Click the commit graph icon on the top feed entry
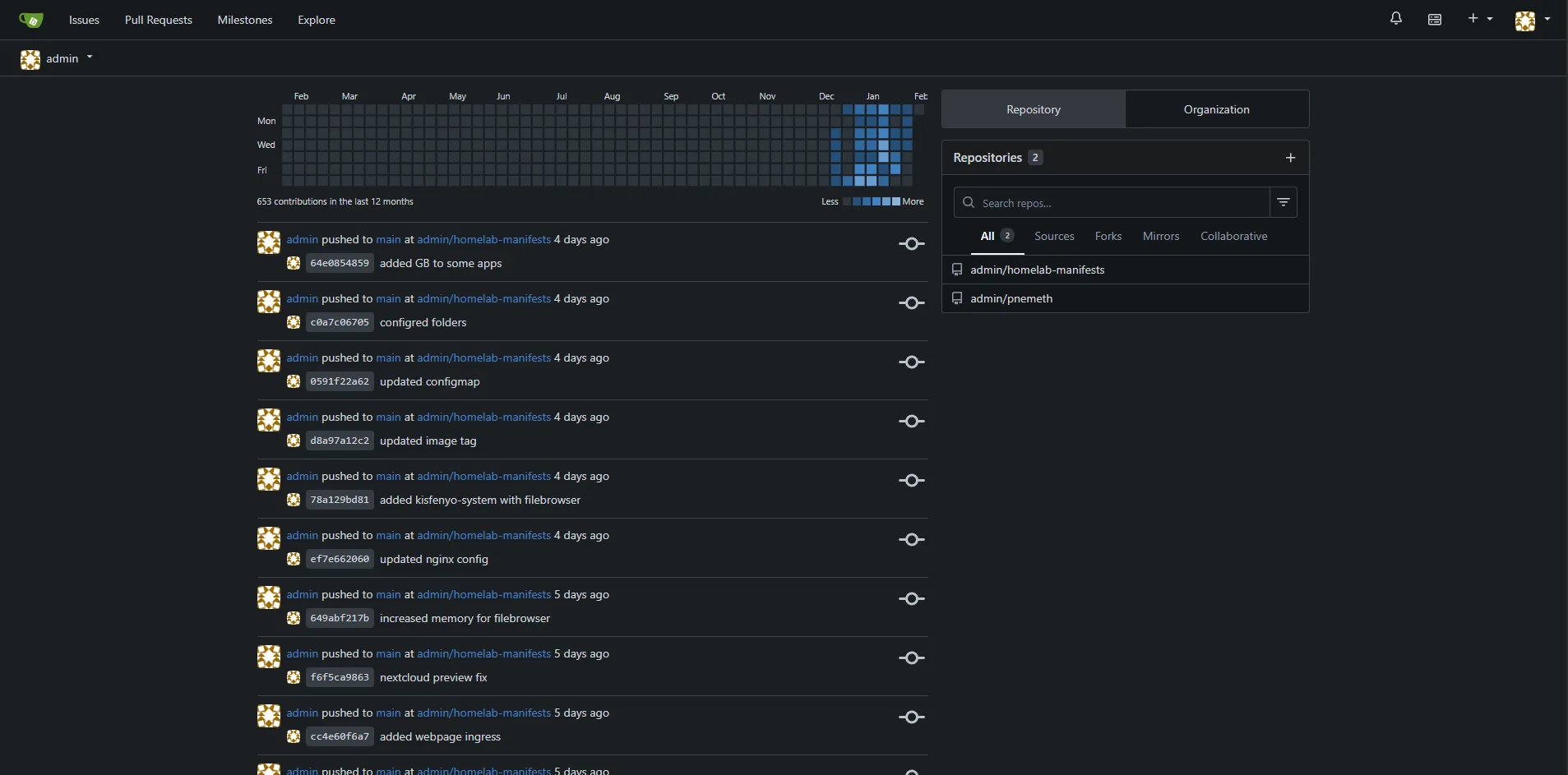 coord(910,243)
